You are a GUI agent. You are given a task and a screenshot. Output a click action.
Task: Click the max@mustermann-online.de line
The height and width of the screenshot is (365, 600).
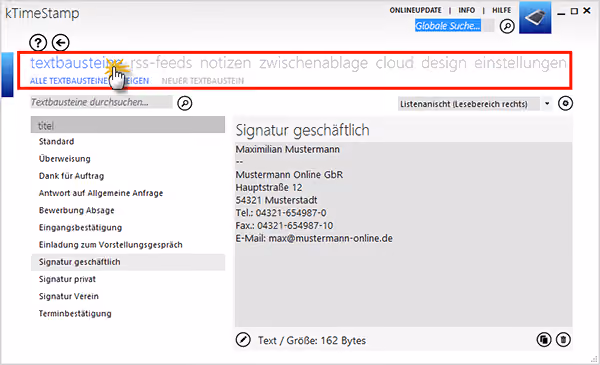[x=314, y=238]
